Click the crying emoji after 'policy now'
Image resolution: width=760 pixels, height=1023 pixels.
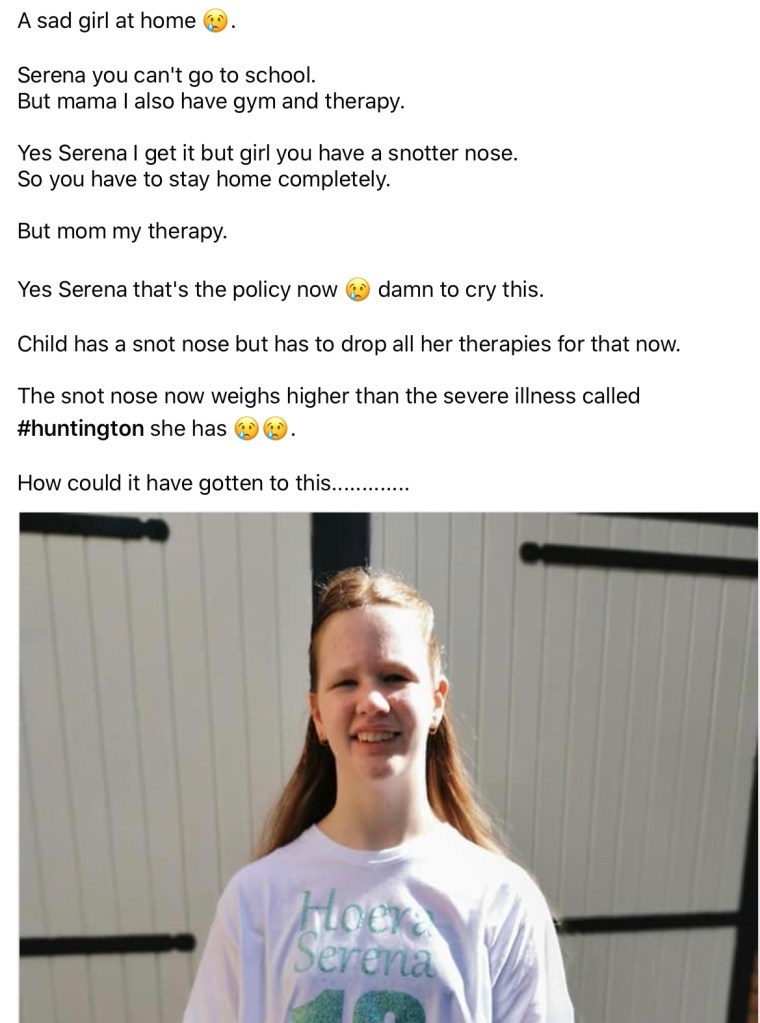(x=357, y=290)
